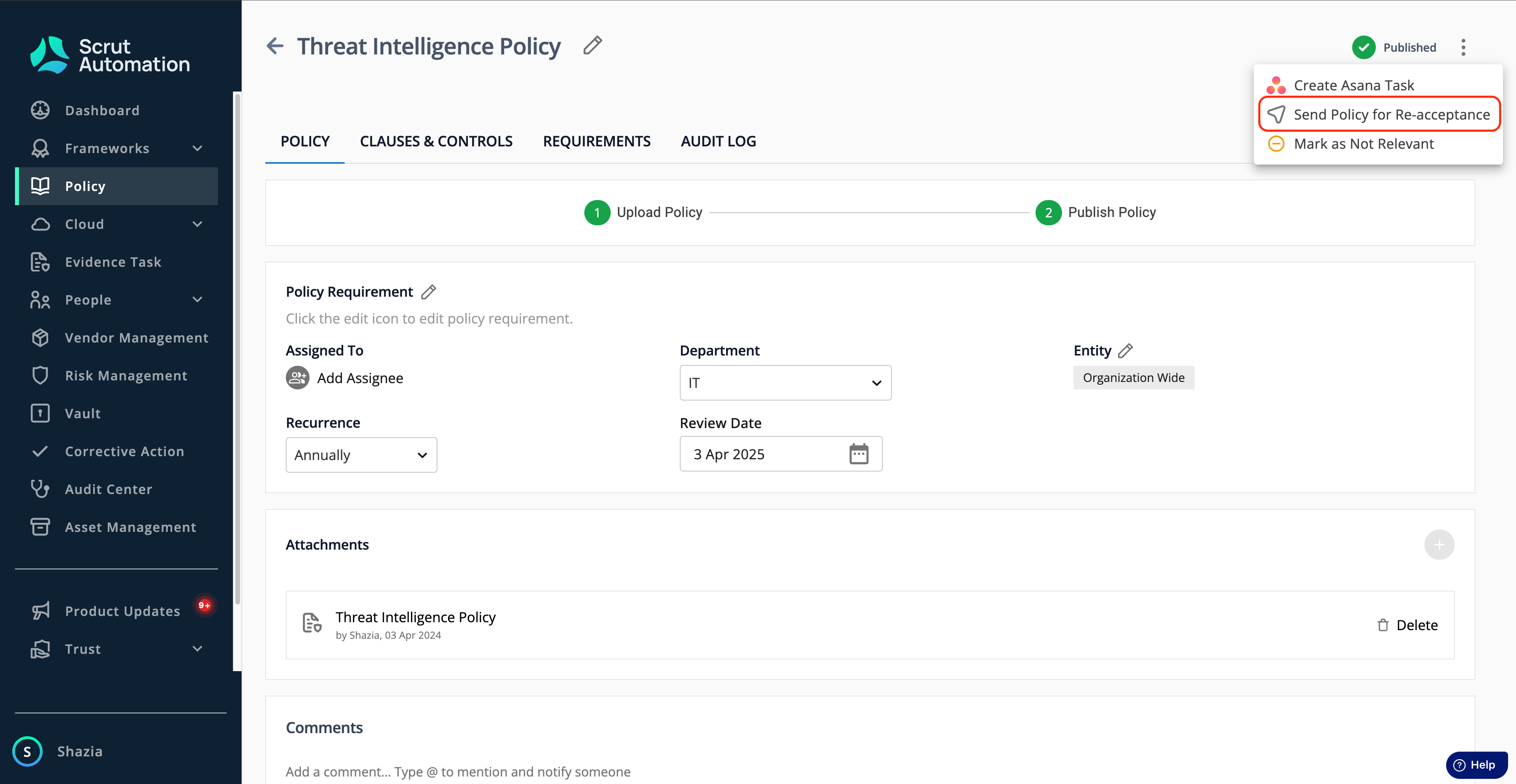Image resolution: width=1516 pixels, height=784 pixels.
Task: Click the Vendor Management cube icon
Action: click(x=40, y=338)
